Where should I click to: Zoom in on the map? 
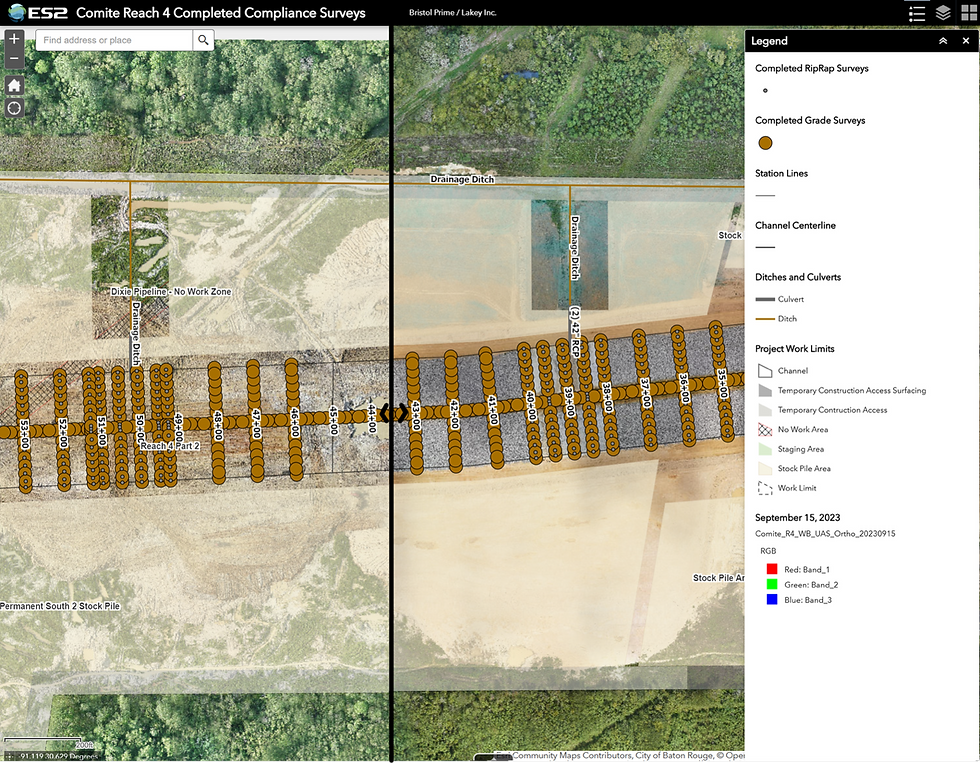14,39
